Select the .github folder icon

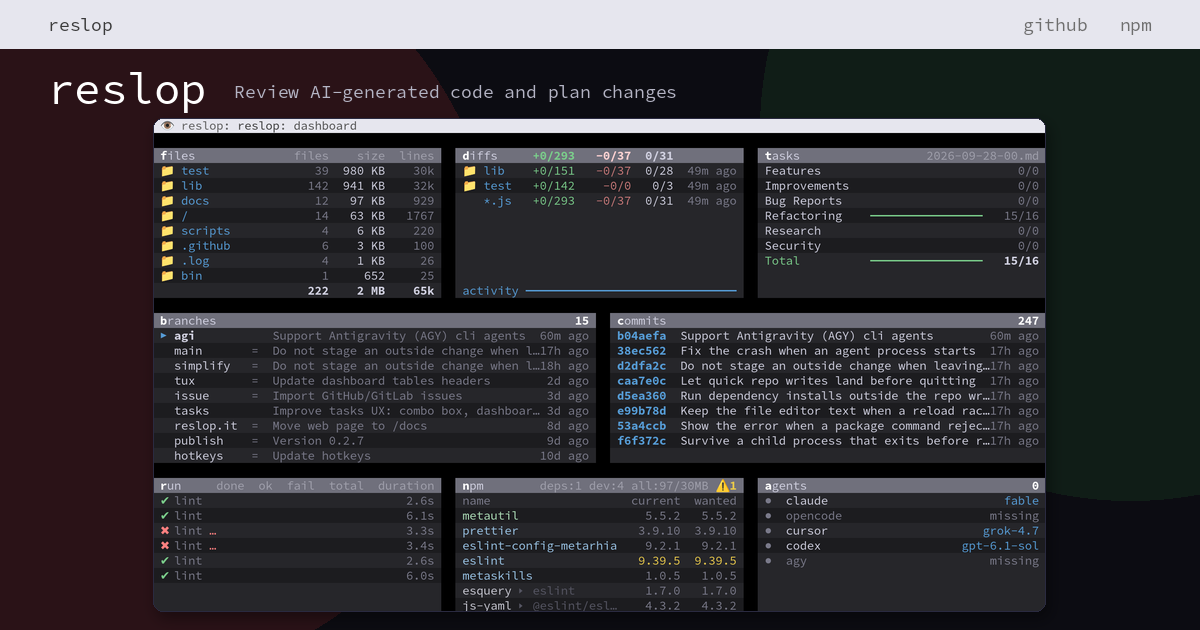coord(167,246)
